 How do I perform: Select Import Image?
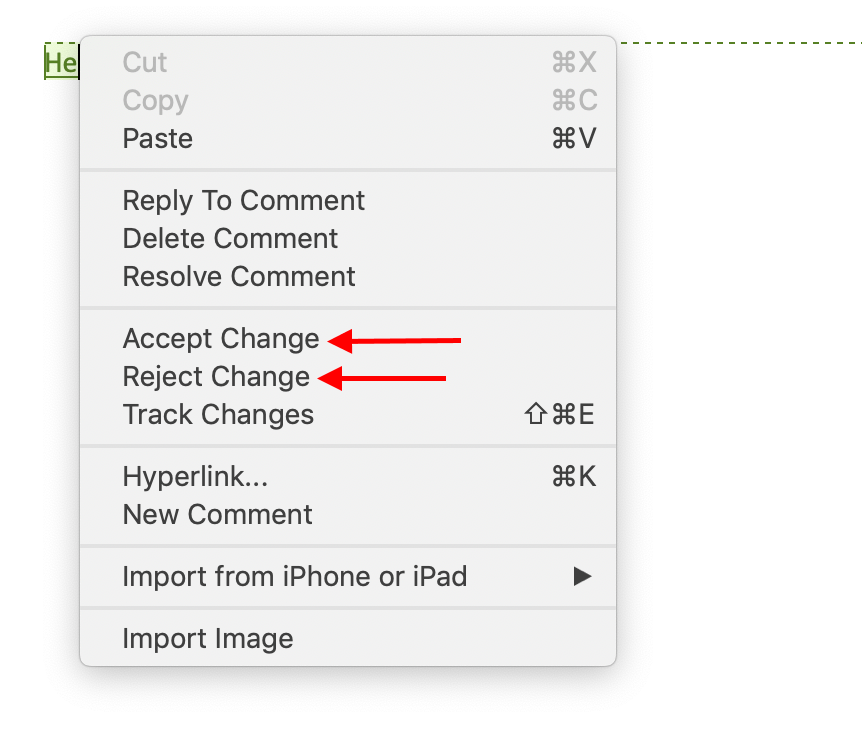[206, 638]
